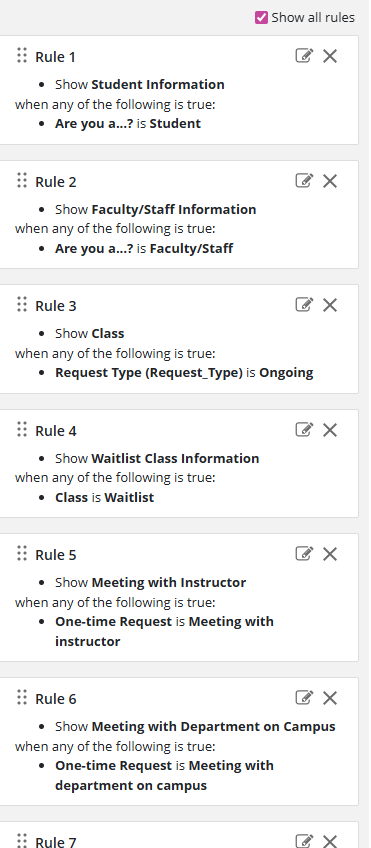Select the Show all rules label
Viewport: 371px width, 848px height.
(x=313, y=18)
